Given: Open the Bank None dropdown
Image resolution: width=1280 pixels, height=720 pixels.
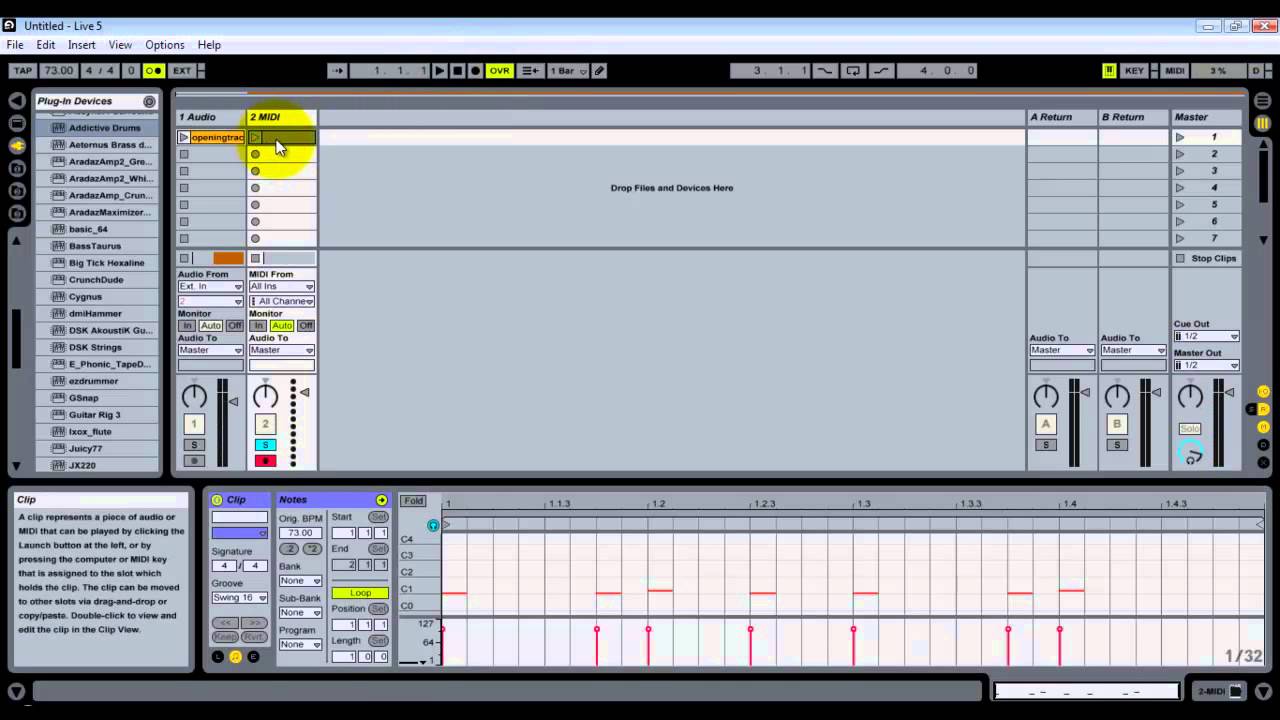Looking at the screenshot, I should pyautogui.click(x=300, y=581).
